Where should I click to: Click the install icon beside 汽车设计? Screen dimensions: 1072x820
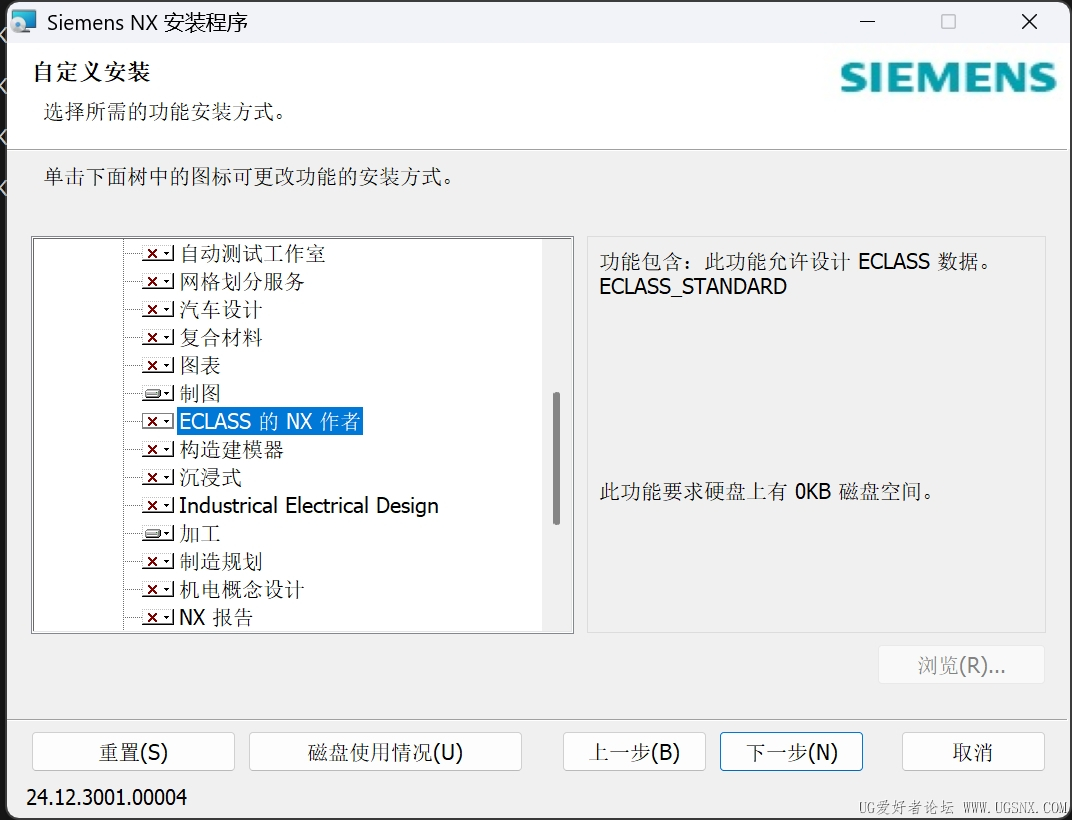coord(158,310)
